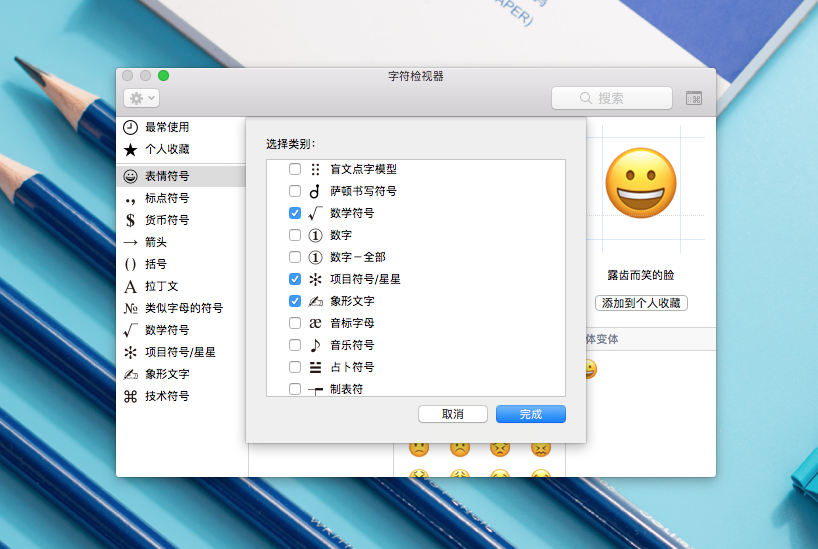Image resolution: width=818 pixels, height=549 pixels.
Task: Click the square root icon in the category list
Action: pyautogui.click(x=315, y=213)
